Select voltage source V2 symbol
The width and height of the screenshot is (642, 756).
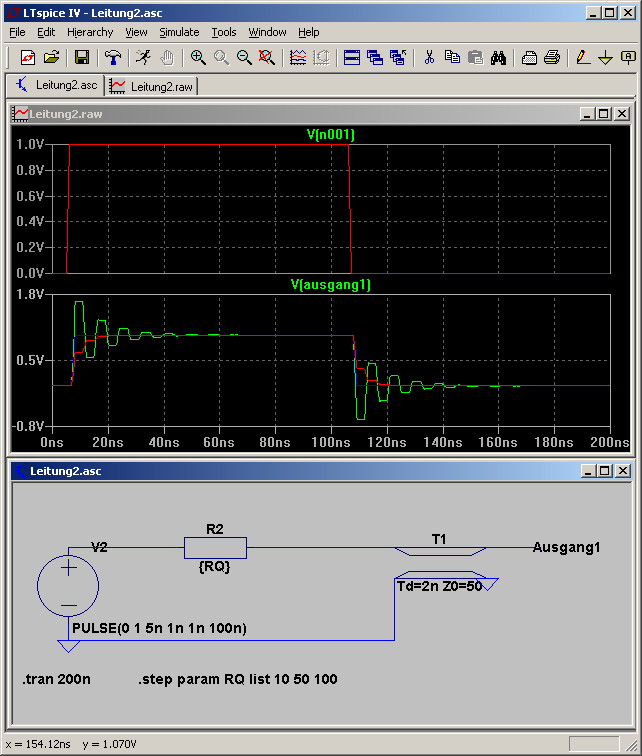point(68,585)
